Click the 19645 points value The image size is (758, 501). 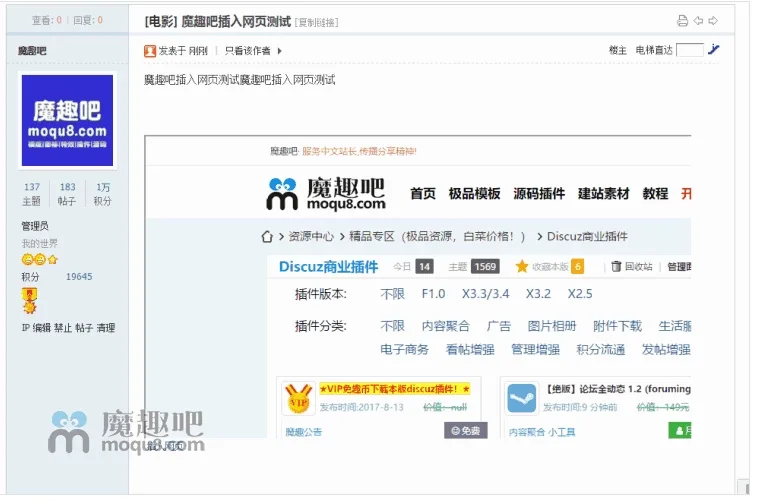coord(79,277)
